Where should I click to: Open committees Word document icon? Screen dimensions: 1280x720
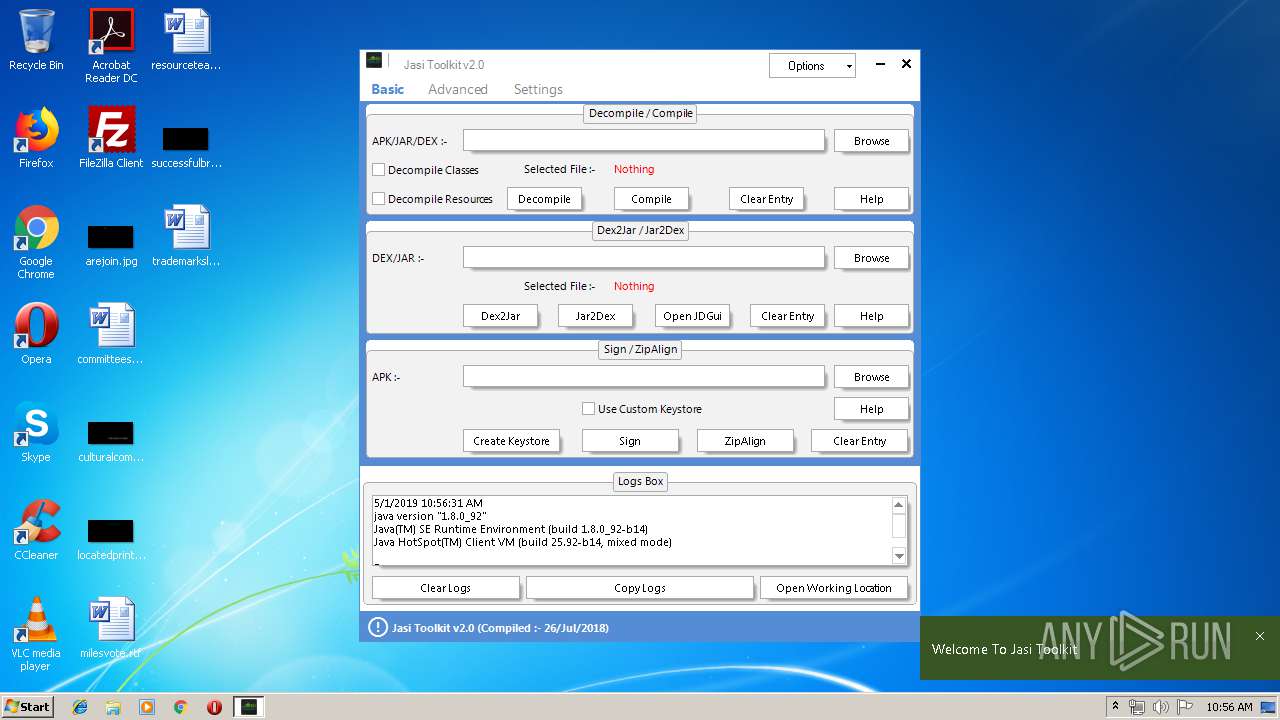111,334
